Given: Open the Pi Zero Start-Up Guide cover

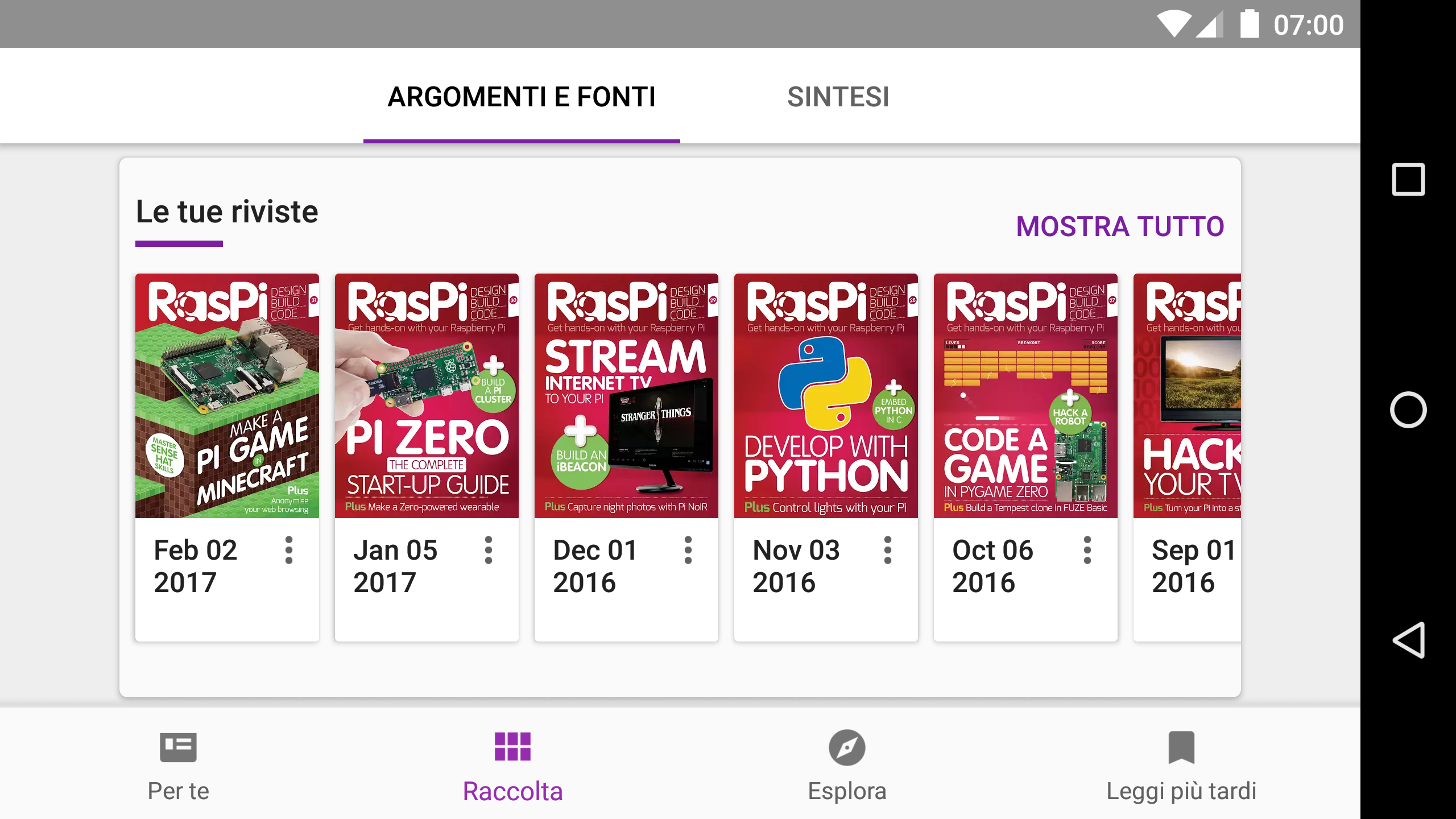Looking at the screenshot, I should 427,396.
